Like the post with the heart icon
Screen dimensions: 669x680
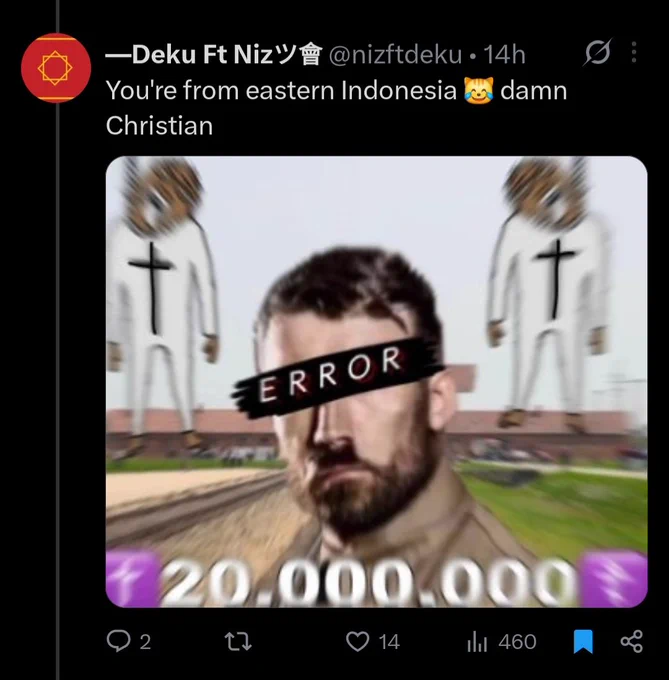click(x=358, y=641)
